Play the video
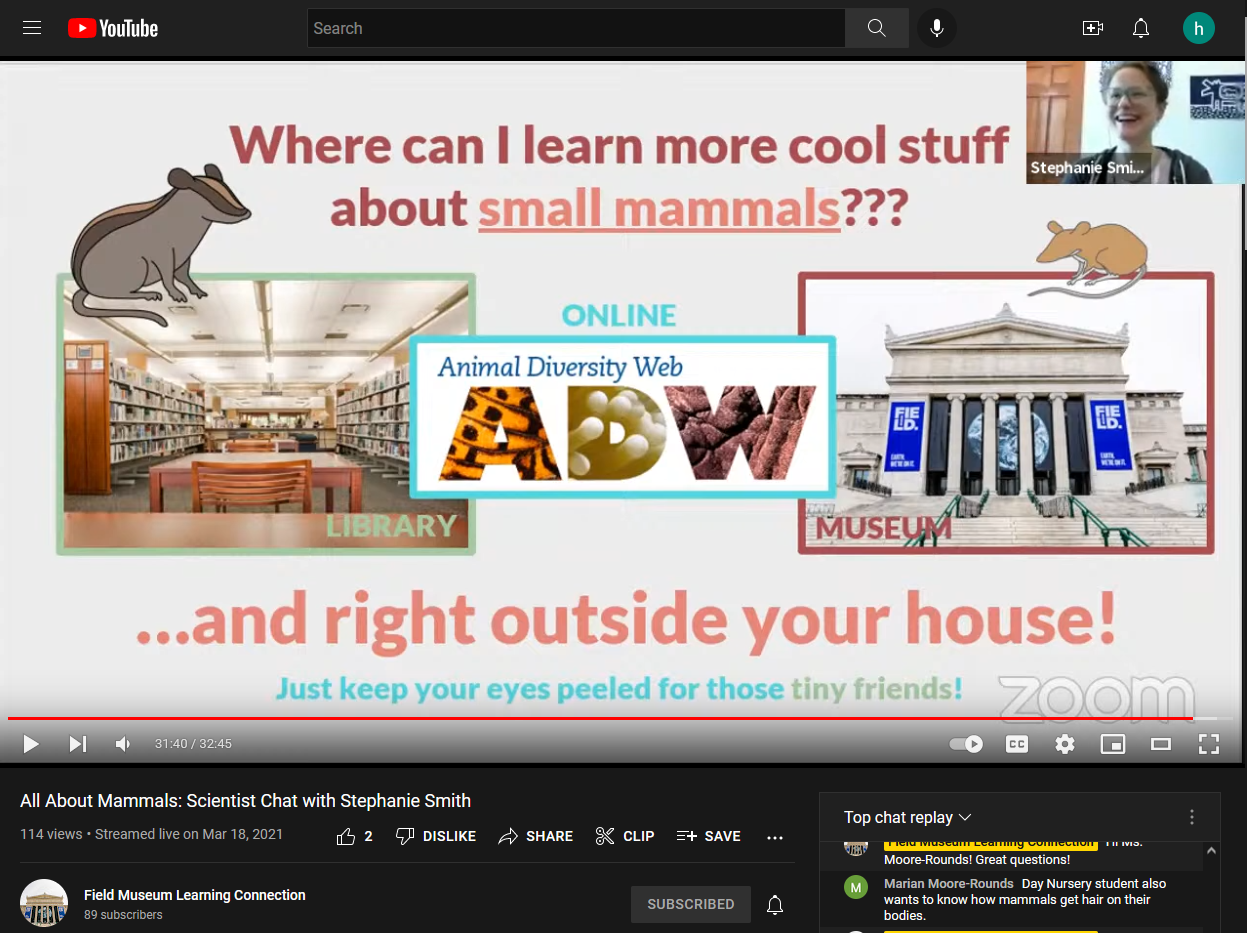 pyautogui.click(x=31, y=744)
